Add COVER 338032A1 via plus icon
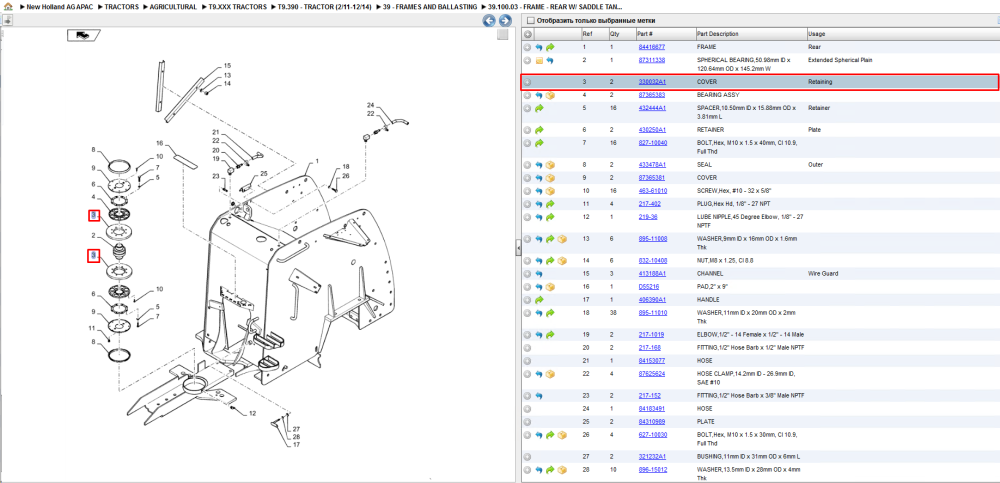This screenshot has height=483, width=1000. click(x=527, y=82)
